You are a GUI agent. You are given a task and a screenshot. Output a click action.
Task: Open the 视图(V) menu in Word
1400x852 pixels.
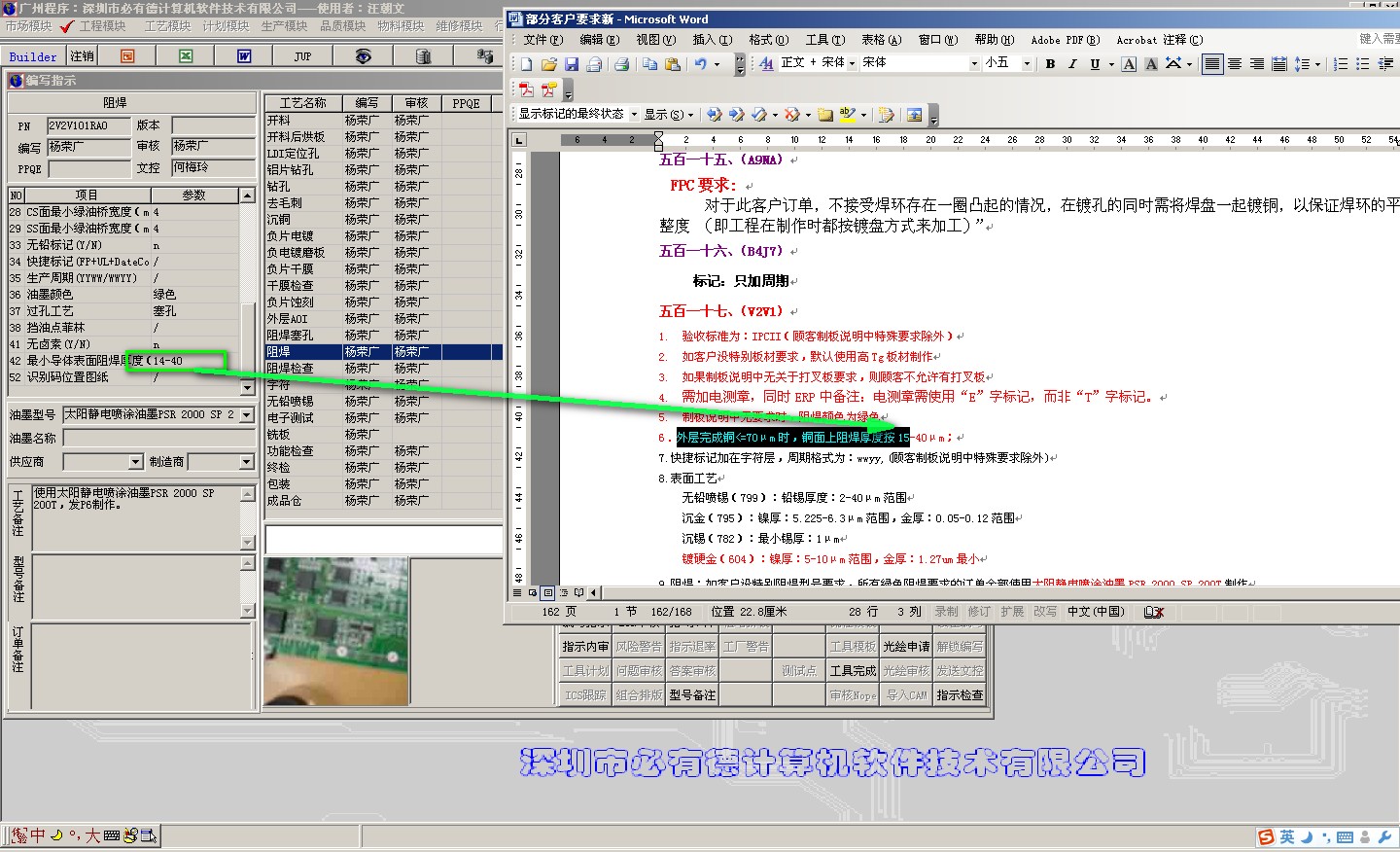655,40
